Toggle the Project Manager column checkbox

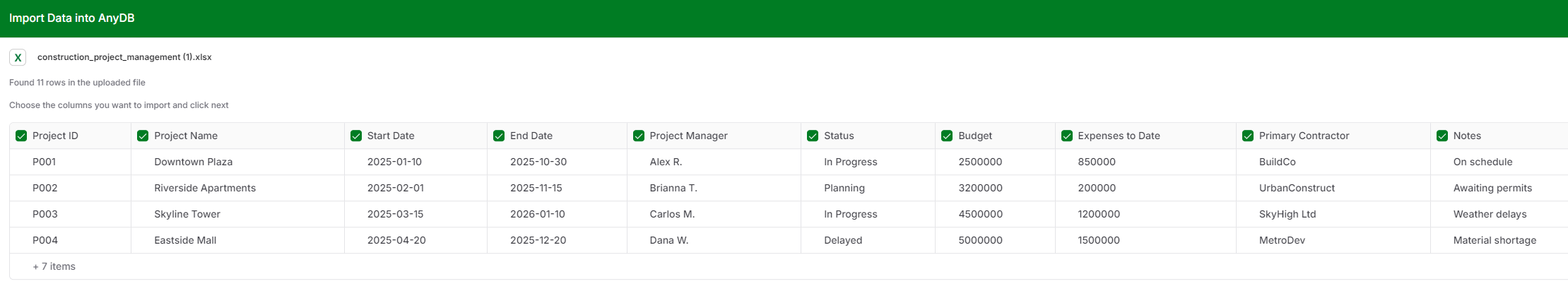pos(639,136)
